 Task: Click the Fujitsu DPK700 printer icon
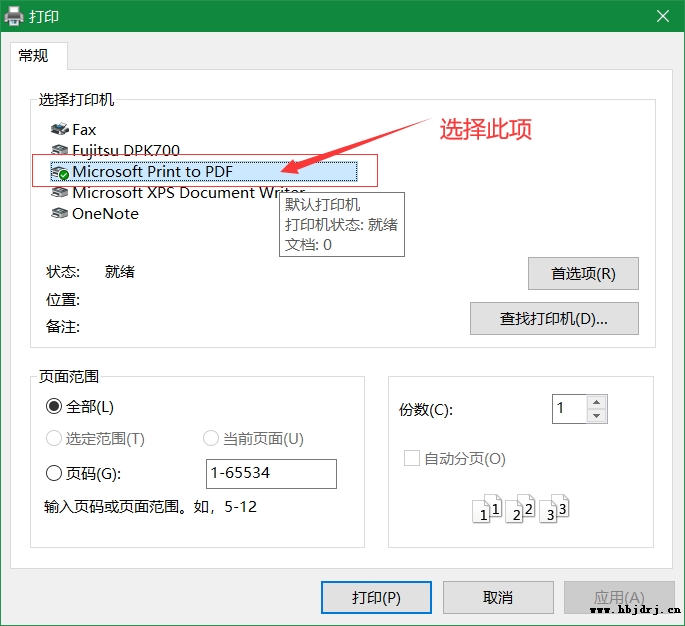click(60, 150)
